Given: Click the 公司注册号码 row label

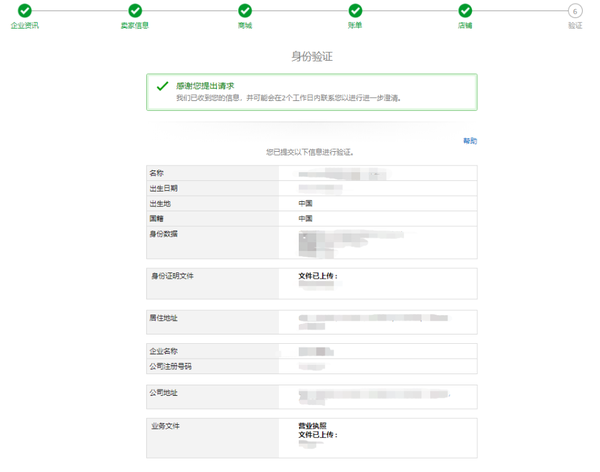Looking at the screenshot, I should pos(171,367).
